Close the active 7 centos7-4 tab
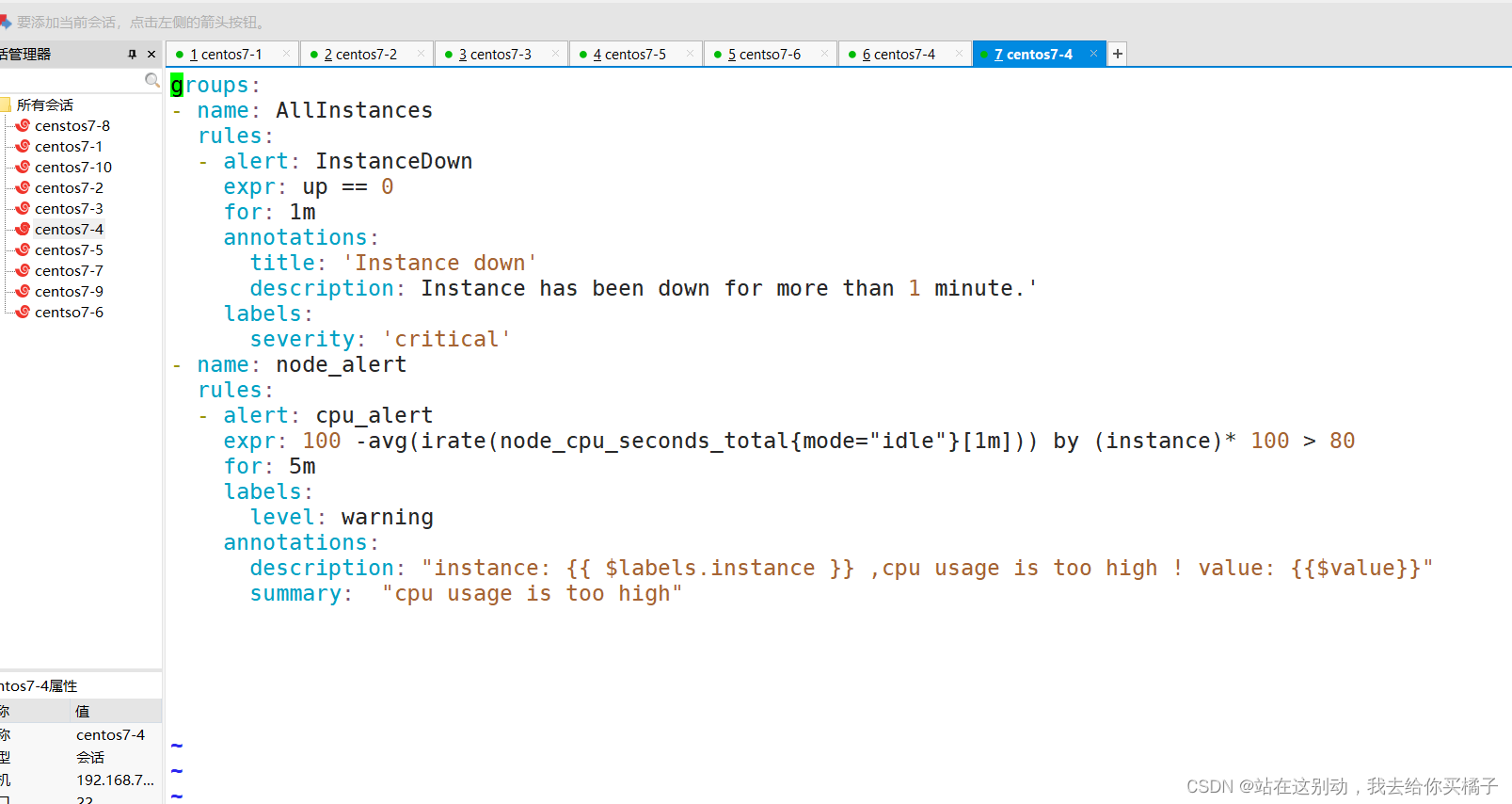Viewport: 1512px width, 804px height. (1093, 54)
